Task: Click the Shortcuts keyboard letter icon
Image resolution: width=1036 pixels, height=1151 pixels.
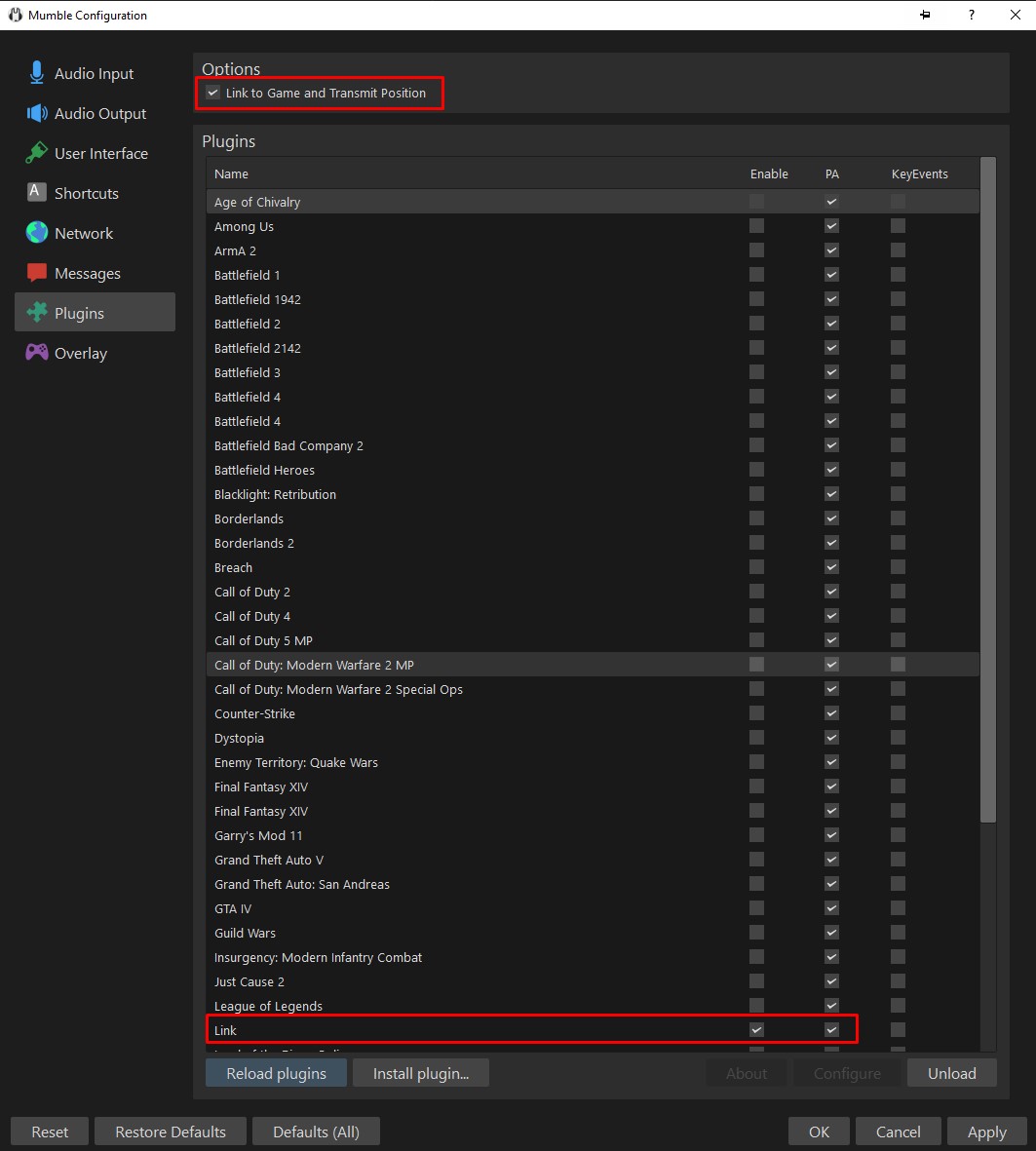Action: (36, 192)
